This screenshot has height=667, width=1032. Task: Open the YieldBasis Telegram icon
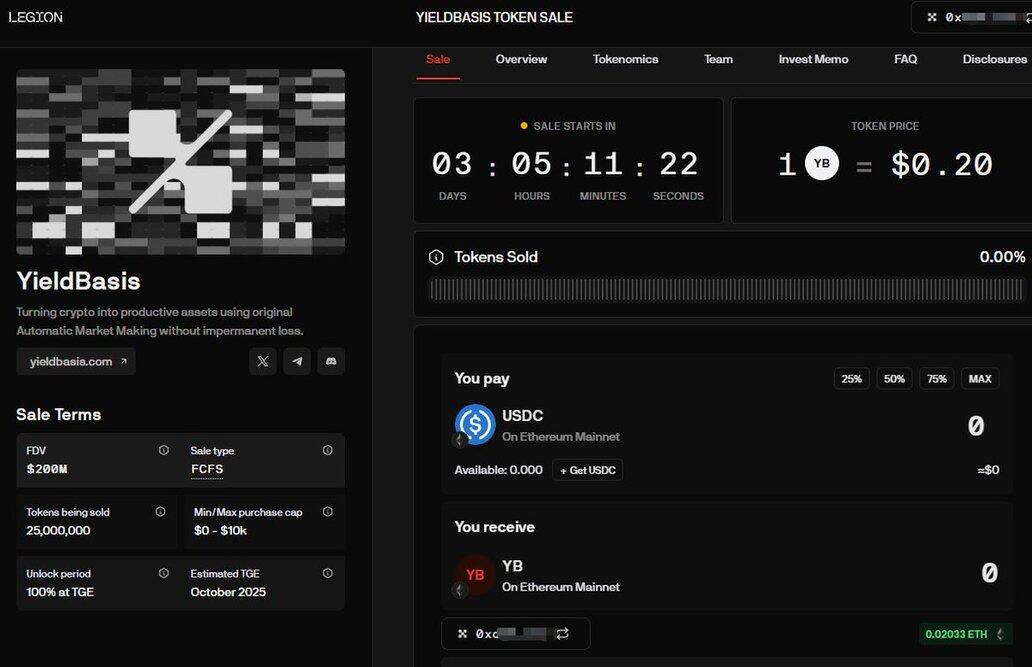(297, 361)
